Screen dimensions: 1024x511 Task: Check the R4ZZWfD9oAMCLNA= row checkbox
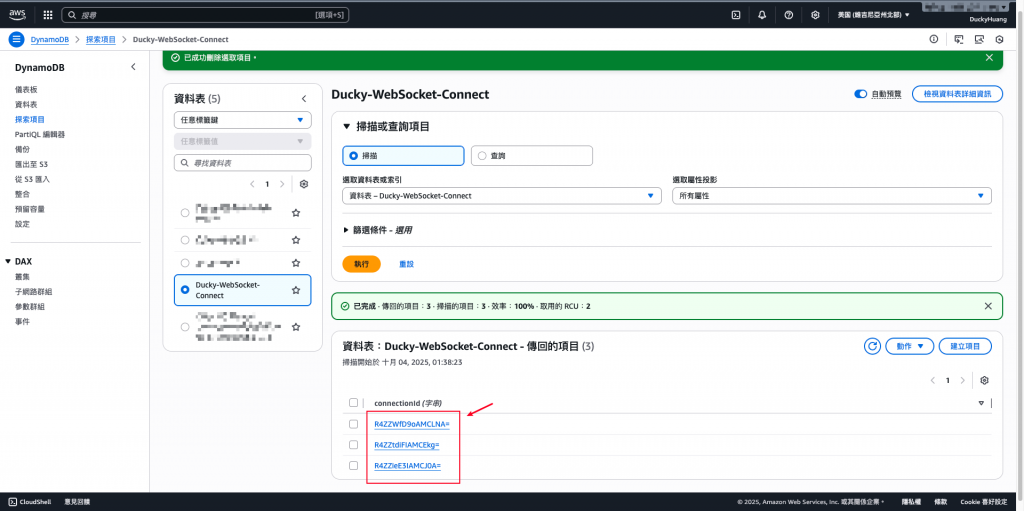coord(353,424)
